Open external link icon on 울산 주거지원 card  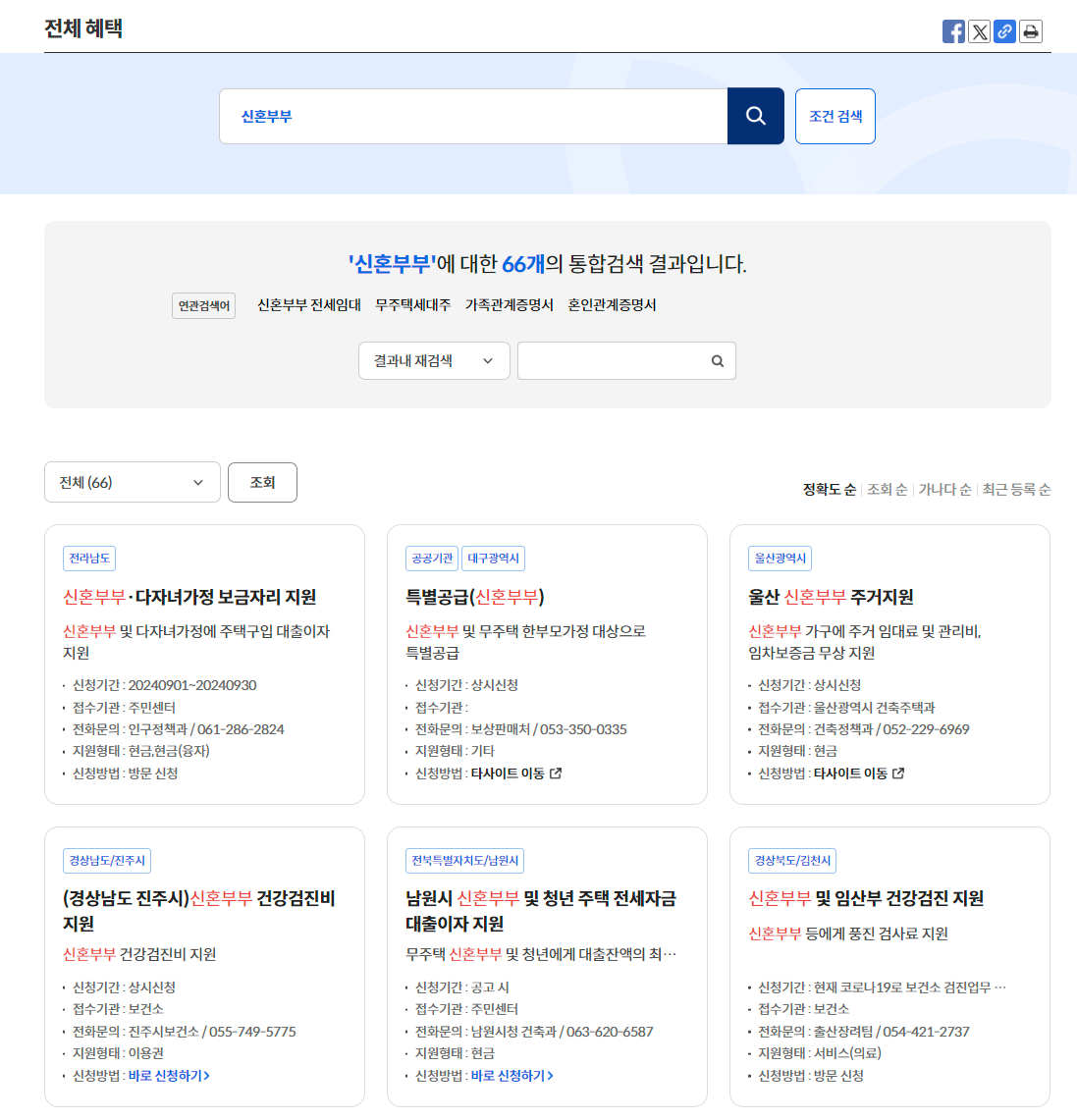(x=898, y=773)
